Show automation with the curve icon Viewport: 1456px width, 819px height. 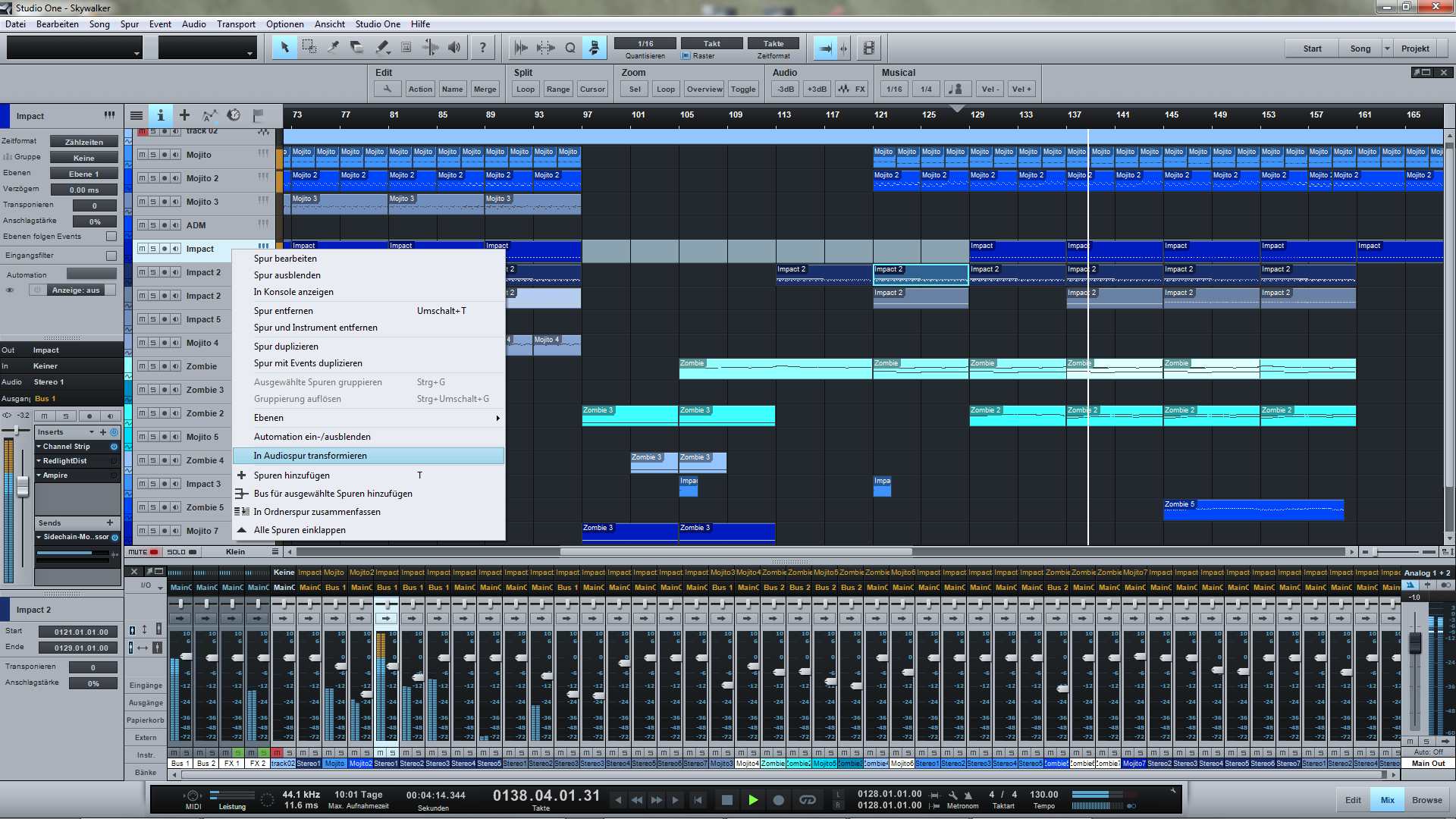tap(209, 115)
